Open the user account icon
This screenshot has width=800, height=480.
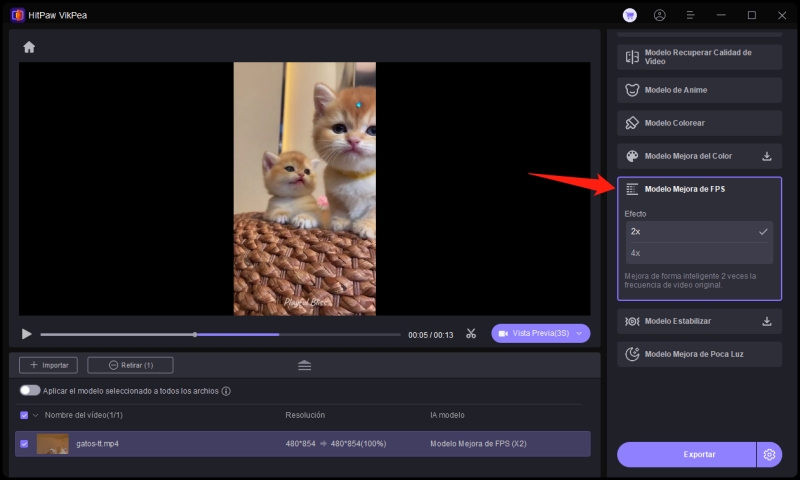pos(660,15)
